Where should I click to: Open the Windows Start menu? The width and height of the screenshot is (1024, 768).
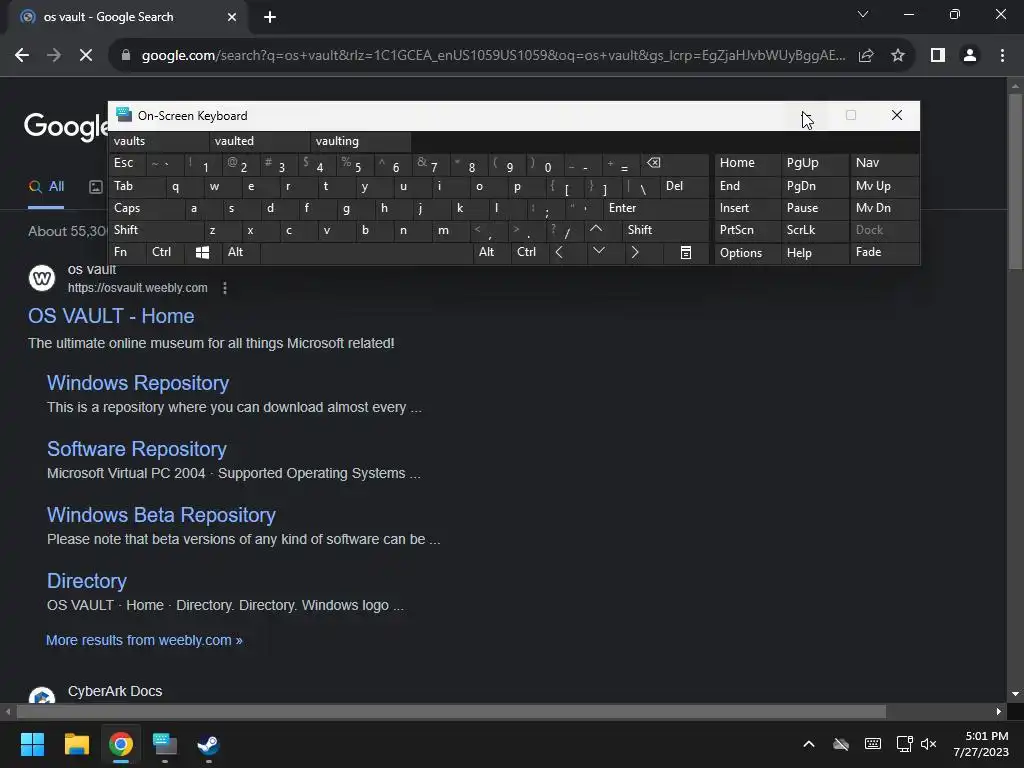32,744
